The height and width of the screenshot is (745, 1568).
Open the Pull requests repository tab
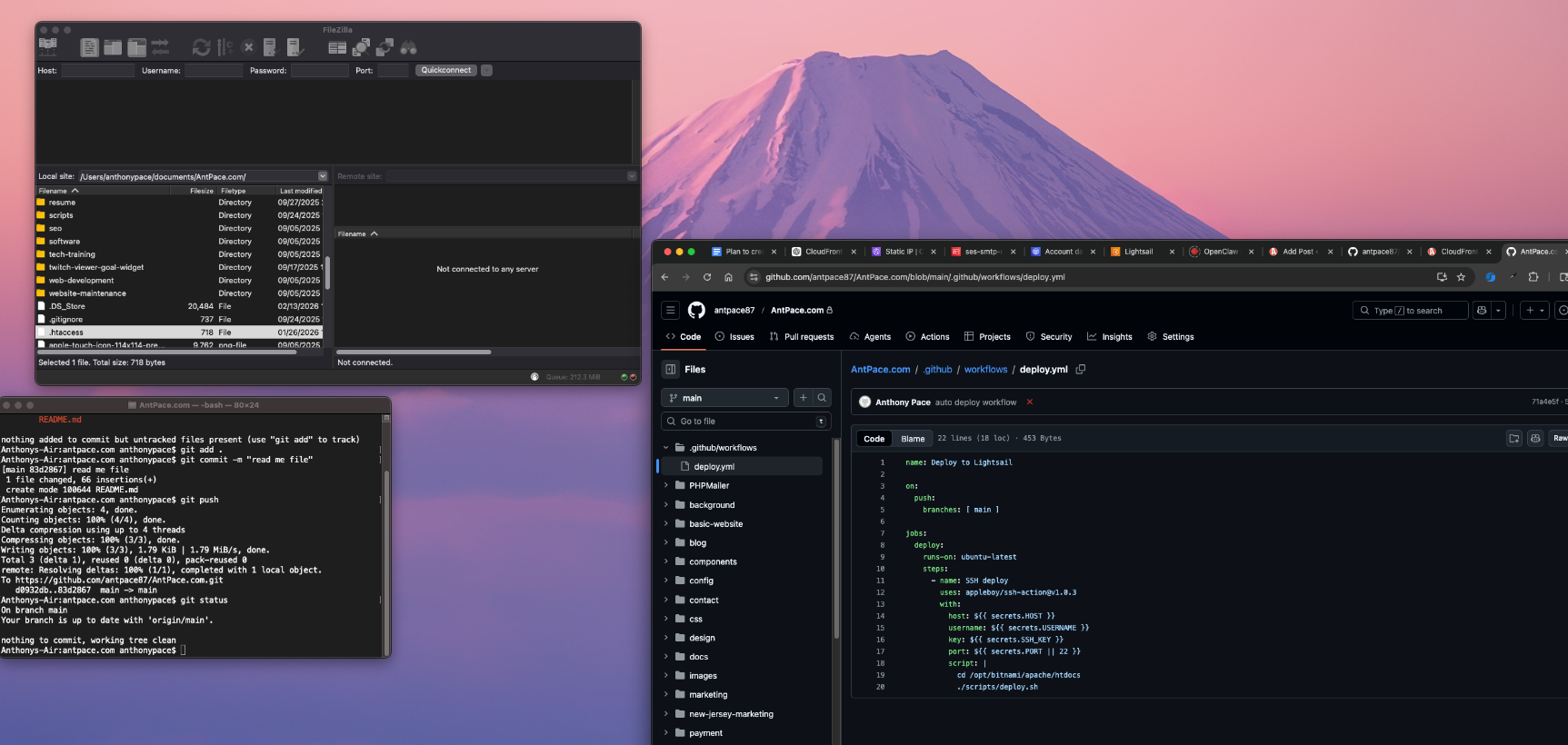[x=801, y=337]
